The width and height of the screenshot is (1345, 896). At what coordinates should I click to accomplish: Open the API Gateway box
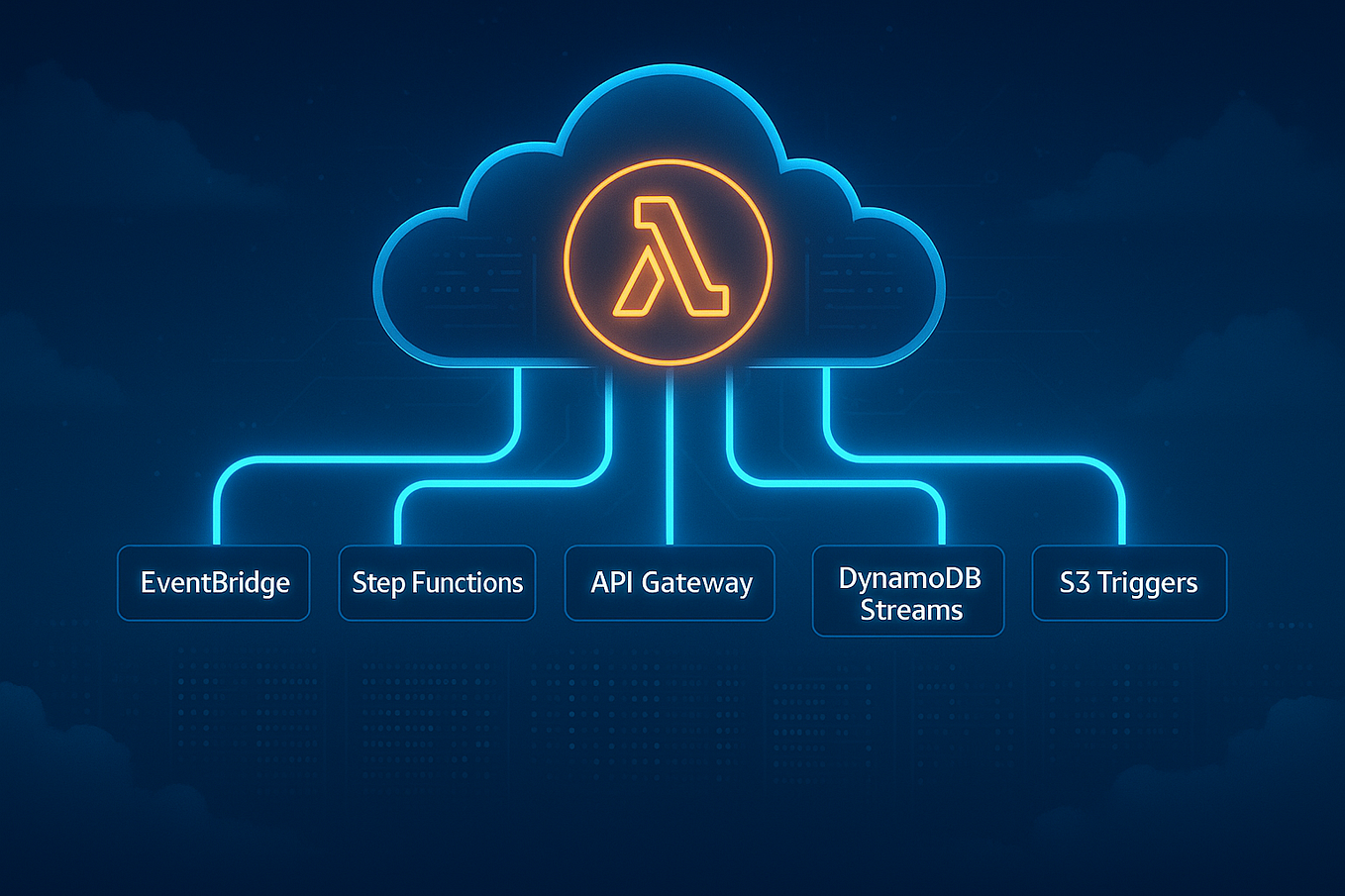670,583
